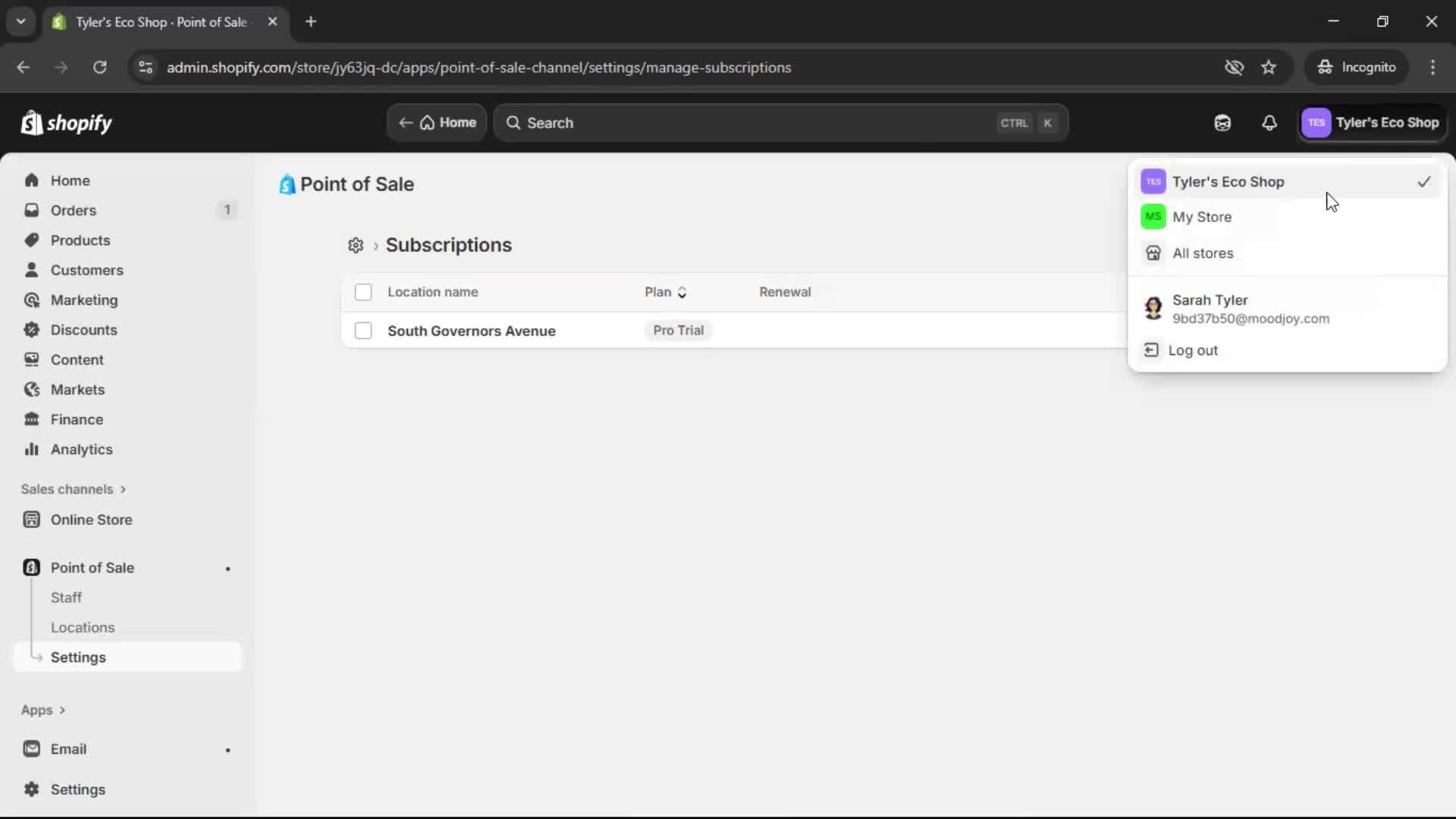Image resolution: width=1456 pixels, height=819 pixels.
Task: Close the Tyler's Eco Shop tab
Action: click(x=272, y=22)
